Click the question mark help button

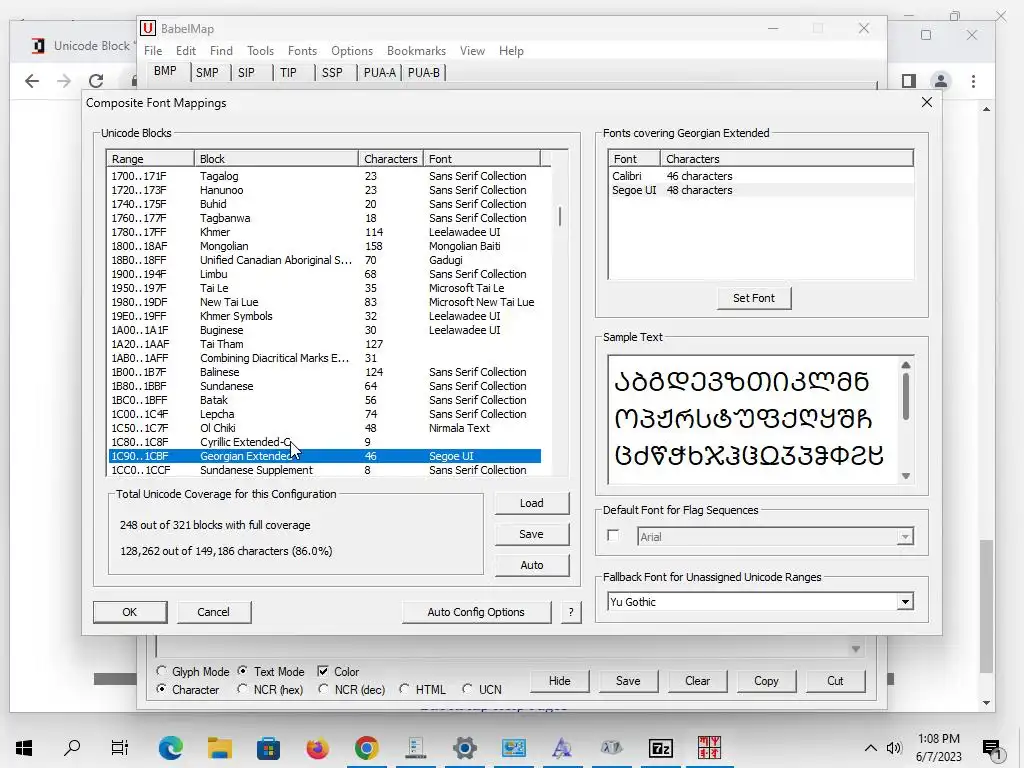[x=571, y=612]
